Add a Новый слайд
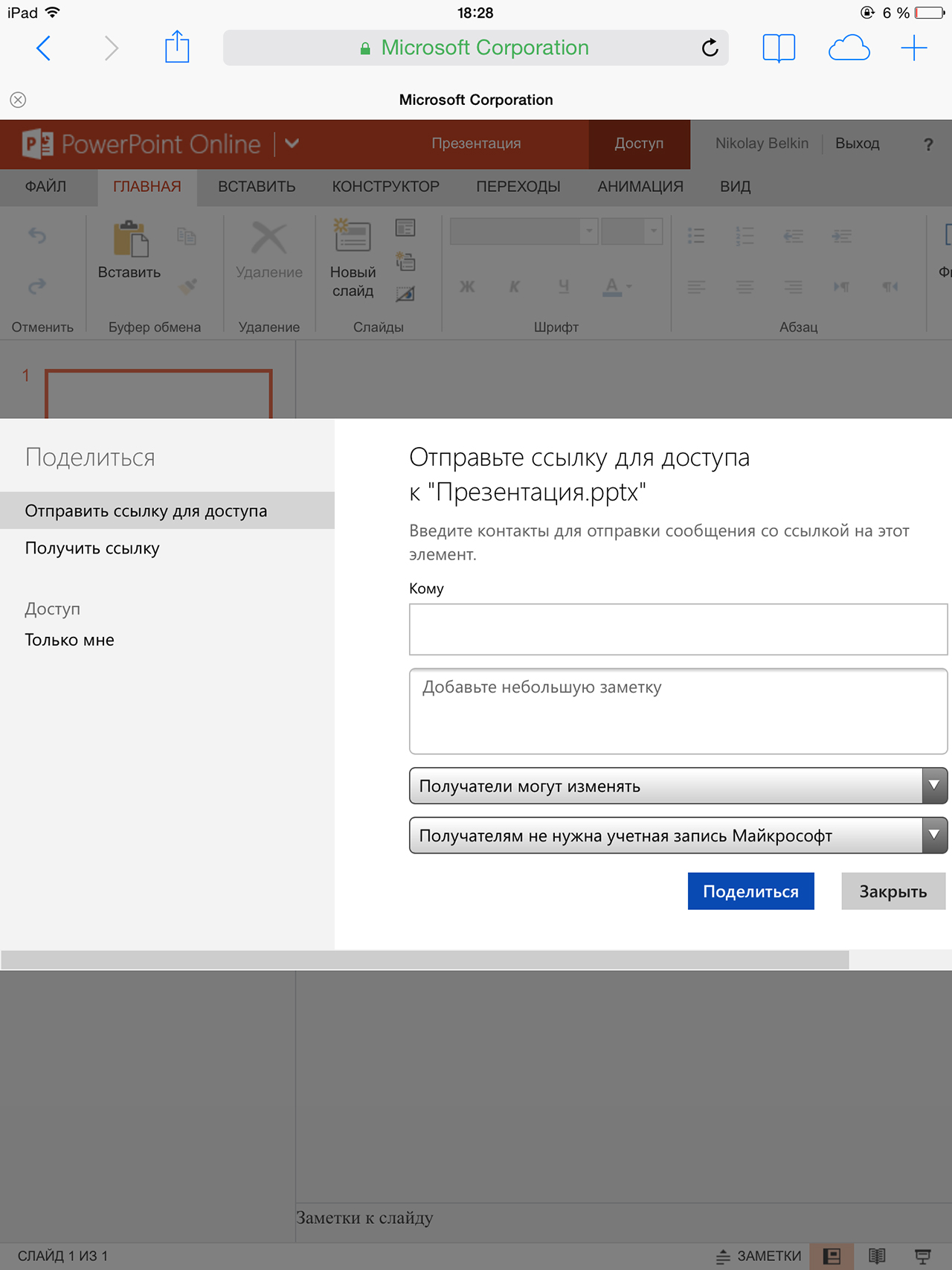952x1270 pixels. coord(353,258)
